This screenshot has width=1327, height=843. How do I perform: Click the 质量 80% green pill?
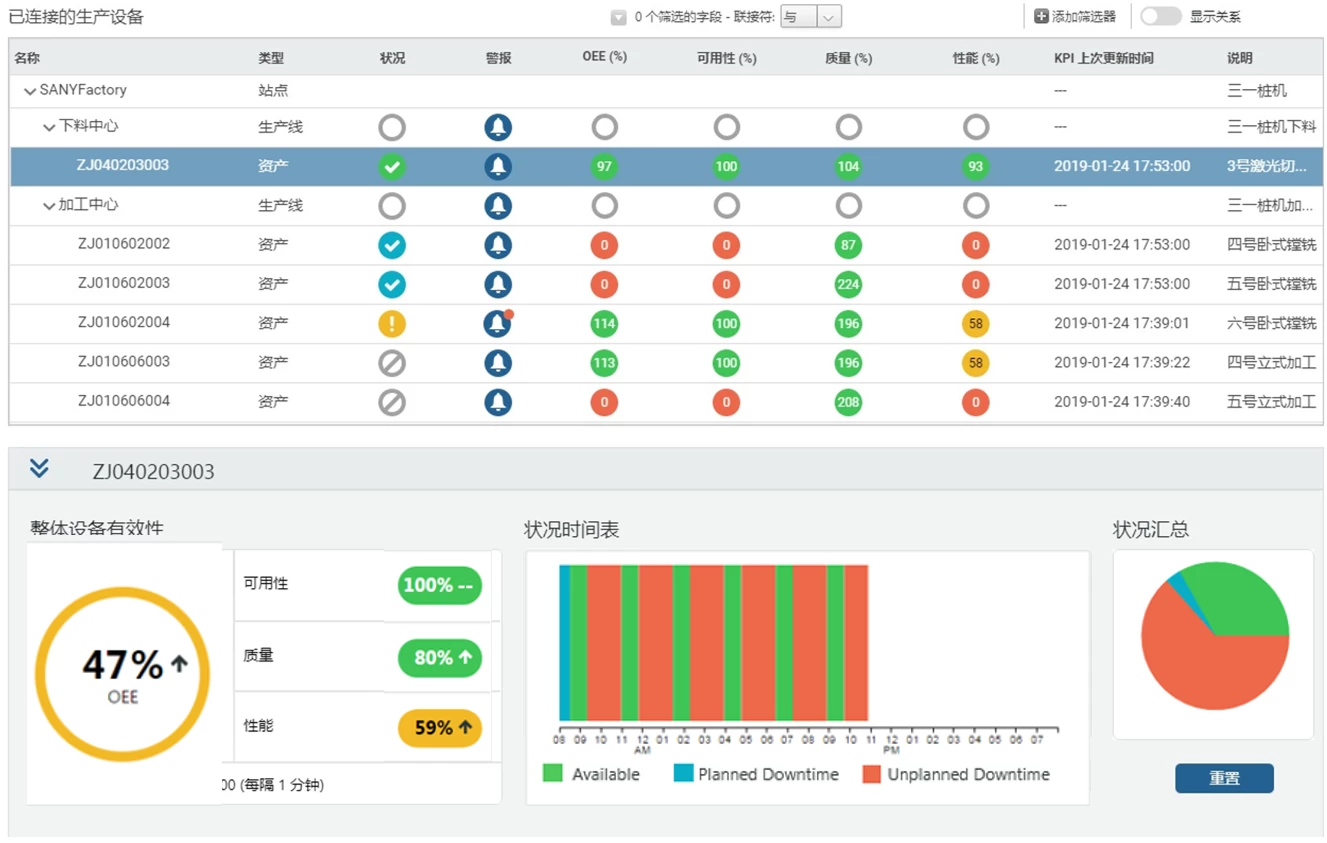[x=440, y=657]
